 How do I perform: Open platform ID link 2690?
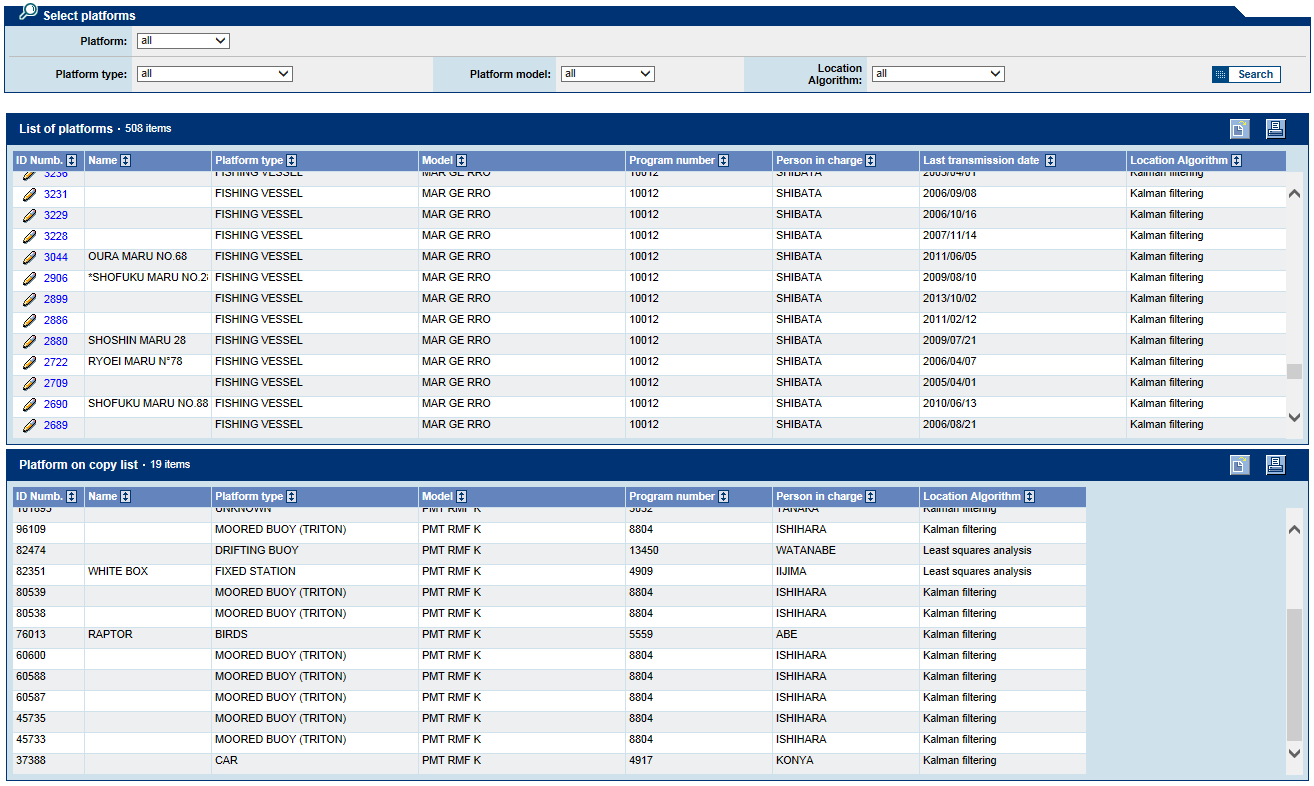[56, 404]
